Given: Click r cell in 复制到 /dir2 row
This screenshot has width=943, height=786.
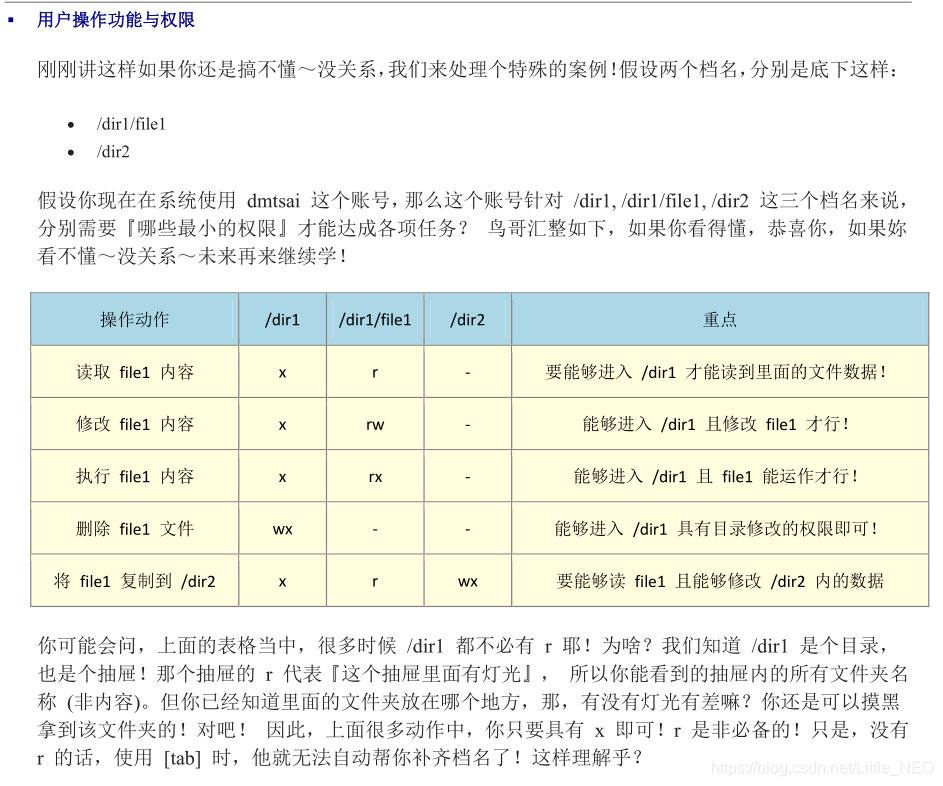Looking at the screenshot, I should (x=375, y=582).
